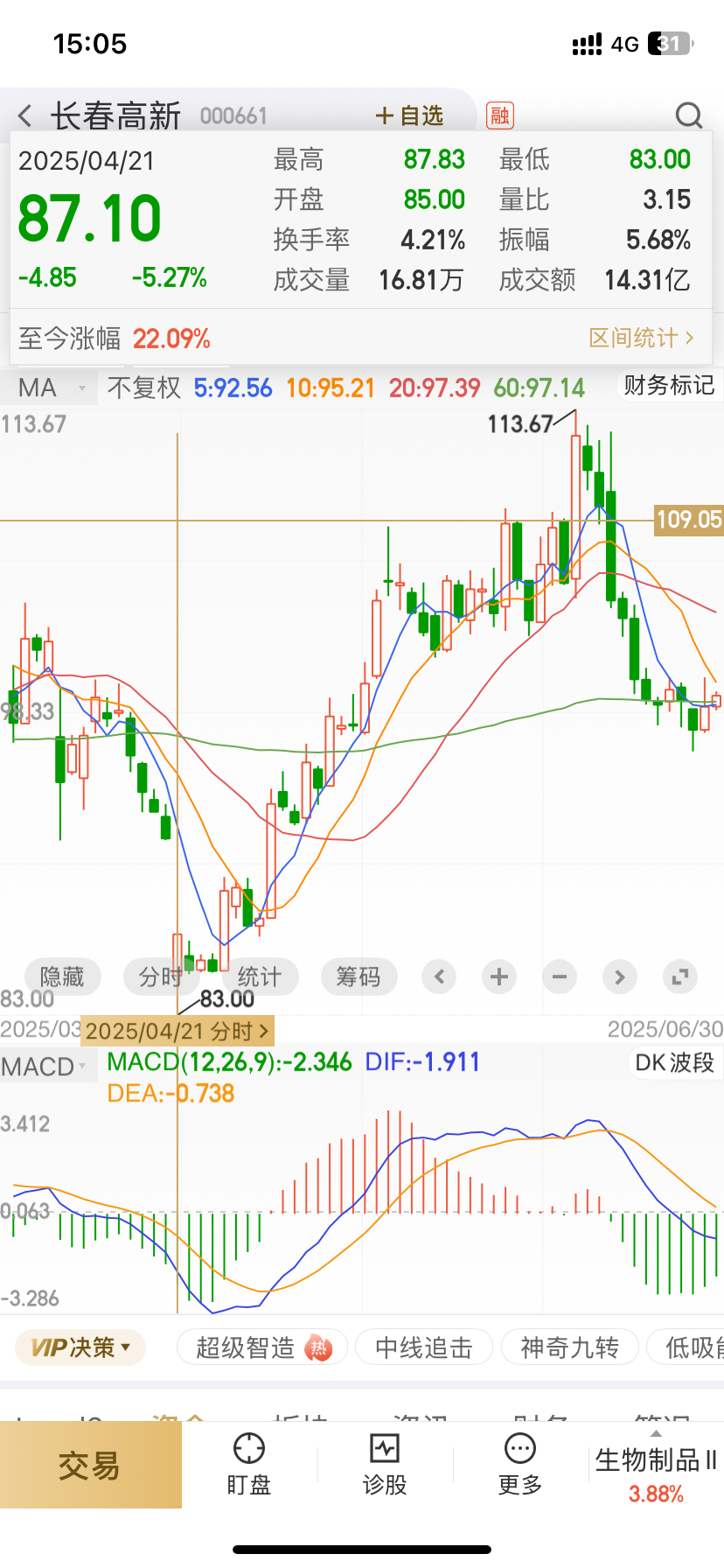Tap MA 20:97.39 value
Screen dimensions: 724x1568
point(435,388)
